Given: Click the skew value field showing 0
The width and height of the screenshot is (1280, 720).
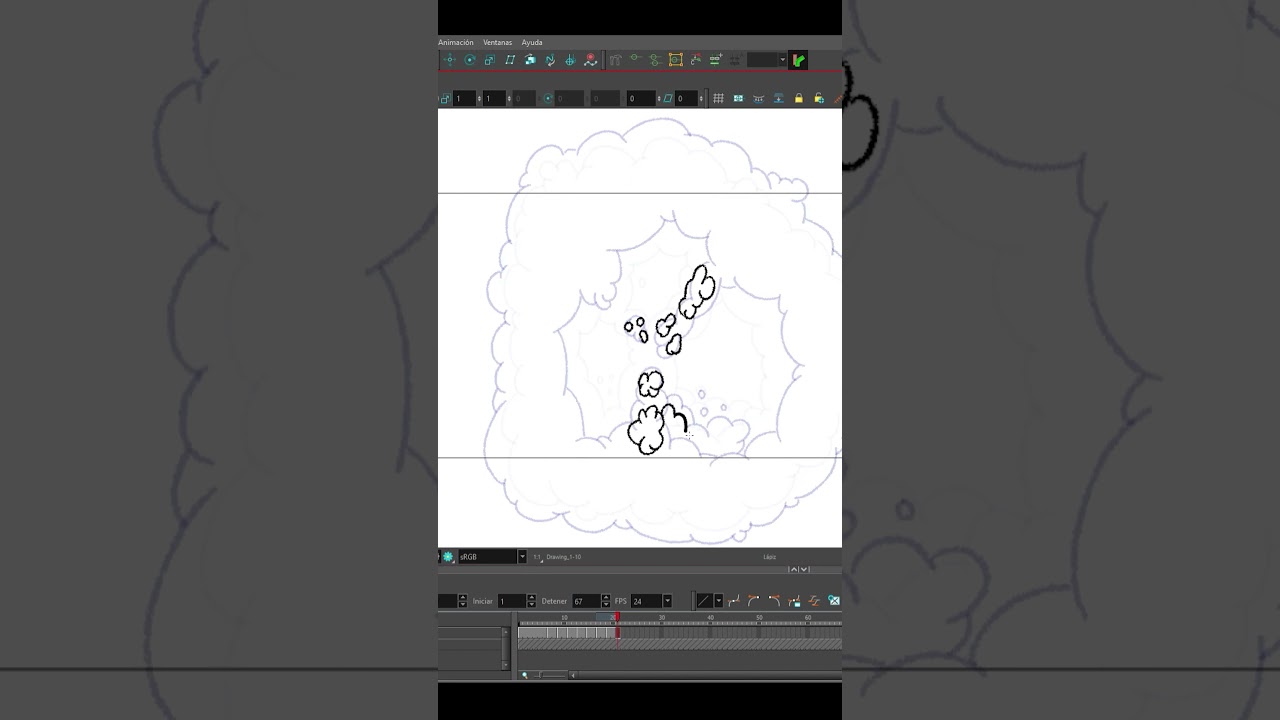Looking at the screenshot, I should click(686, 98).
